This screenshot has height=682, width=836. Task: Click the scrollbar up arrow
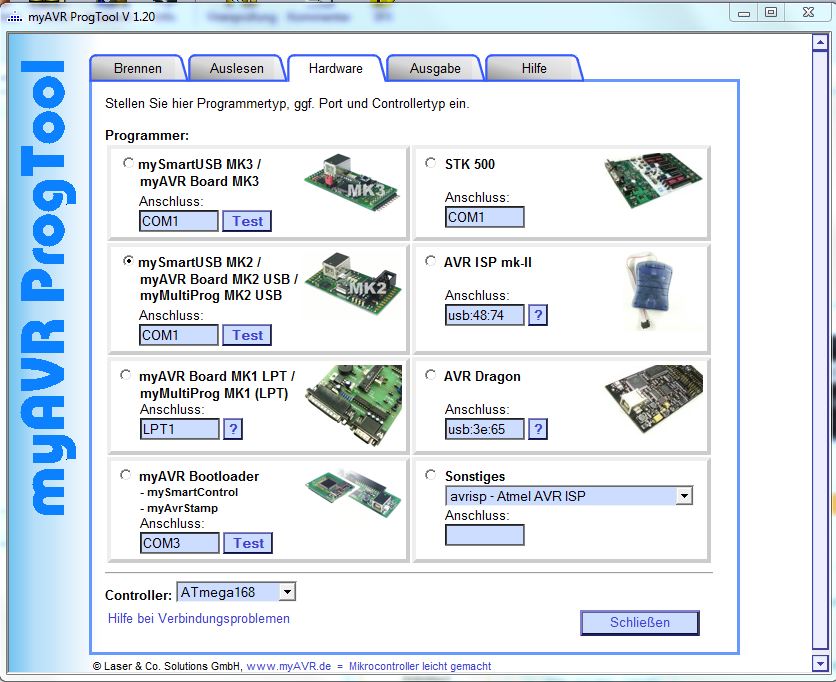(x=819, y=42)
